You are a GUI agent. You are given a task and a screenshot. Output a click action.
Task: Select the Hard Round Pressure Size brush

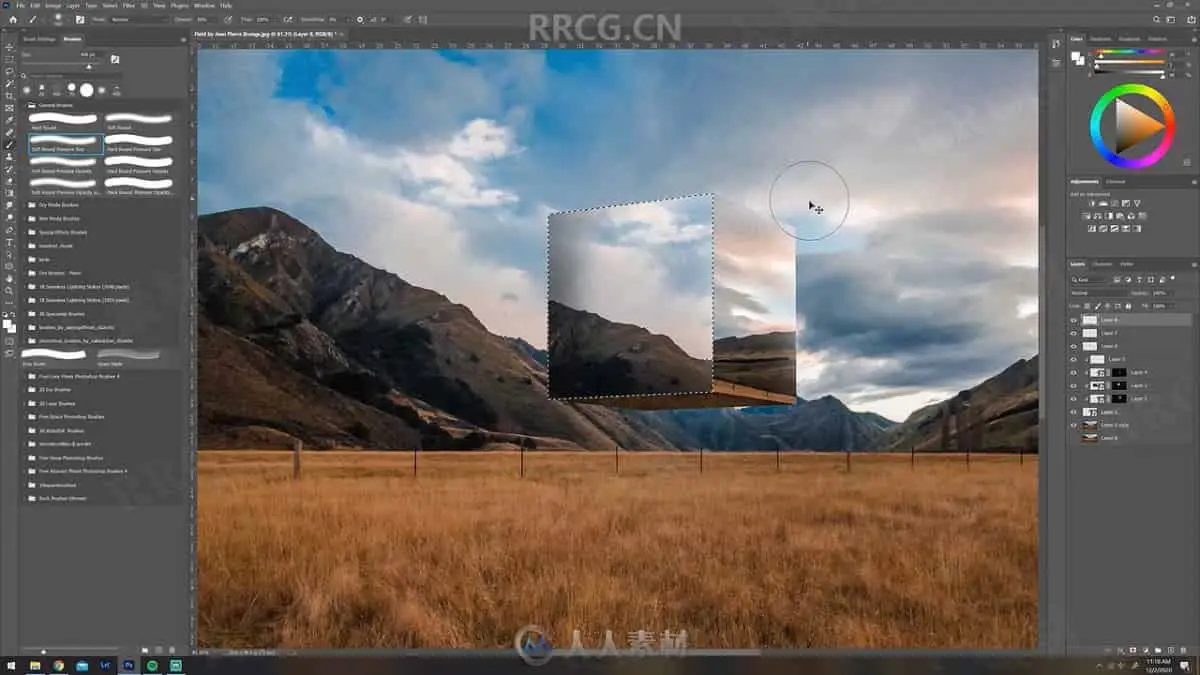139,143
